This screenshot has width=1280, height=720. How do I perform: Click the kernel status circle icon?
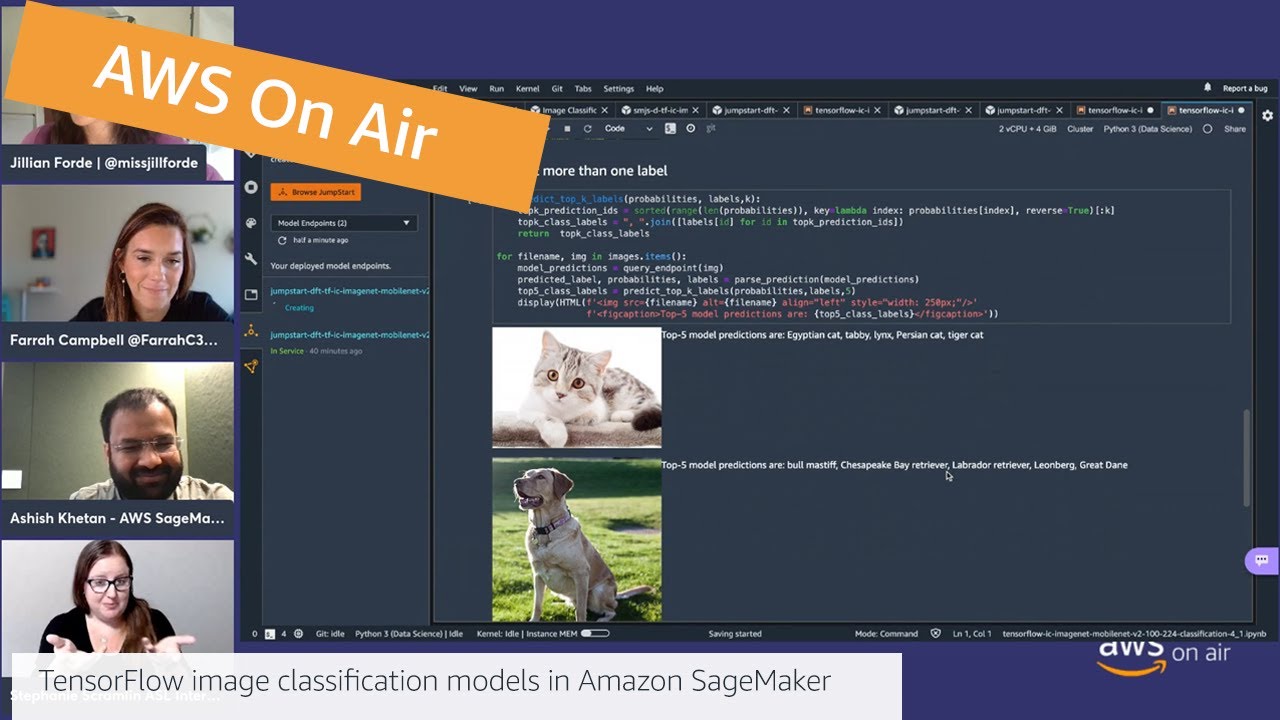pos(1207,129)
